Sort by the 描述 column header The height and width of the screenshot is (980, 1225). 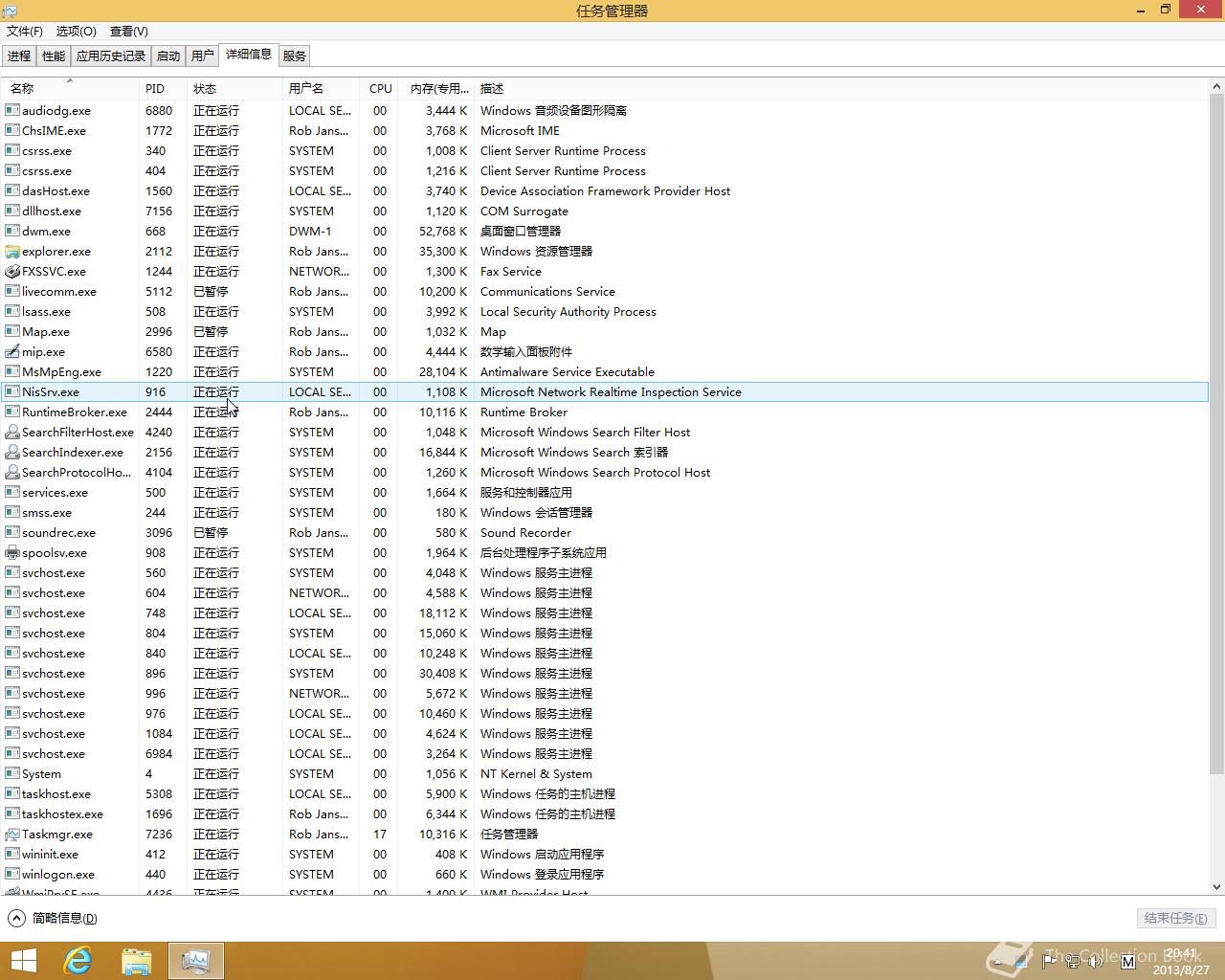840,88
